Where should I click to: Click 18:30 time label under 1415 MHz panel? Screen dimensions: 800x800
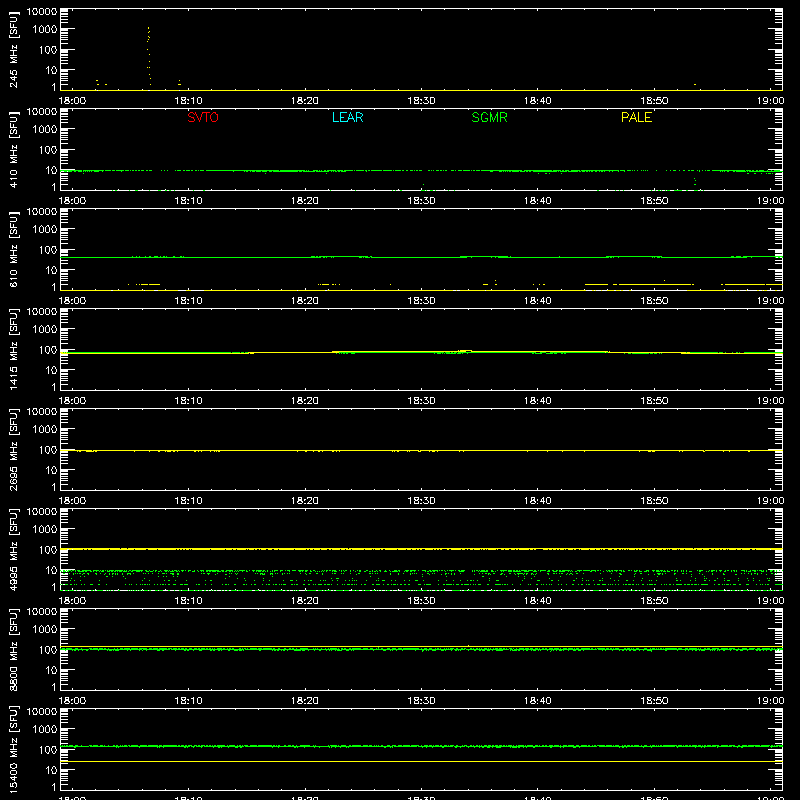[421, 401]
